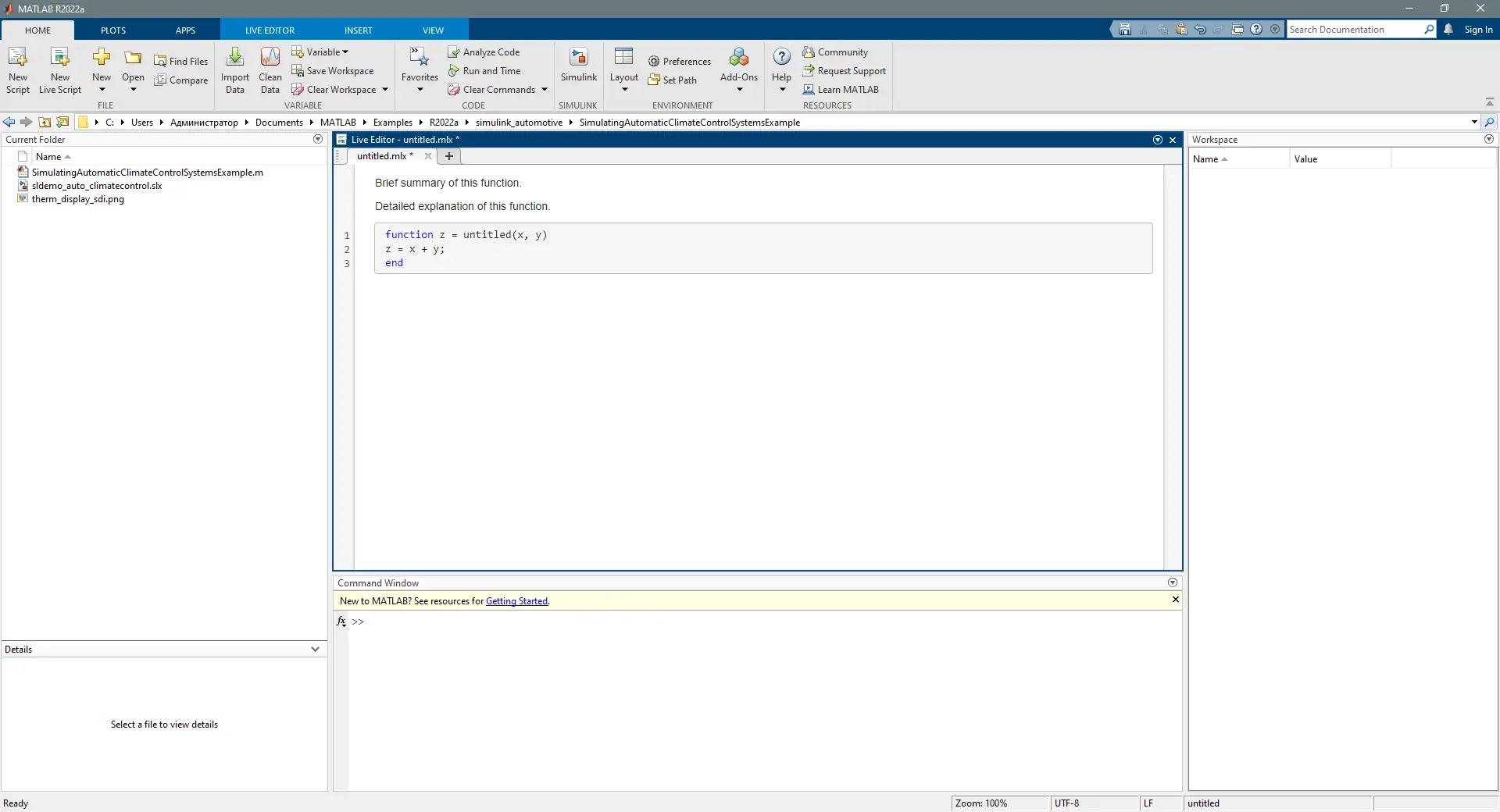Collapse the toolstrip with the minimize arrow
The image size is (1500, 812).
point(1489,102)
